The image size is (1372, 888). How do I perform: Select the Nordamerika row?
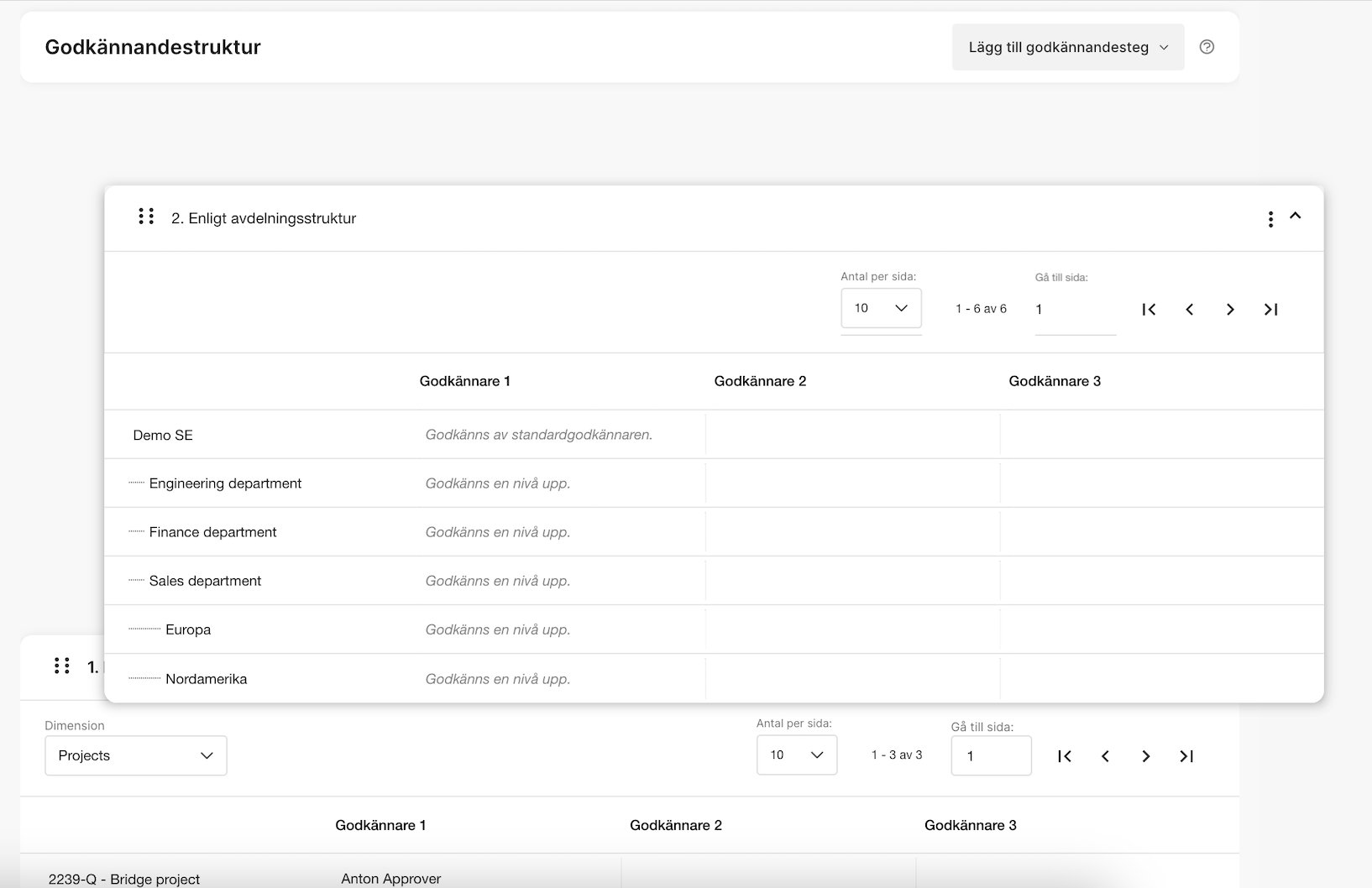click(714, 678)
